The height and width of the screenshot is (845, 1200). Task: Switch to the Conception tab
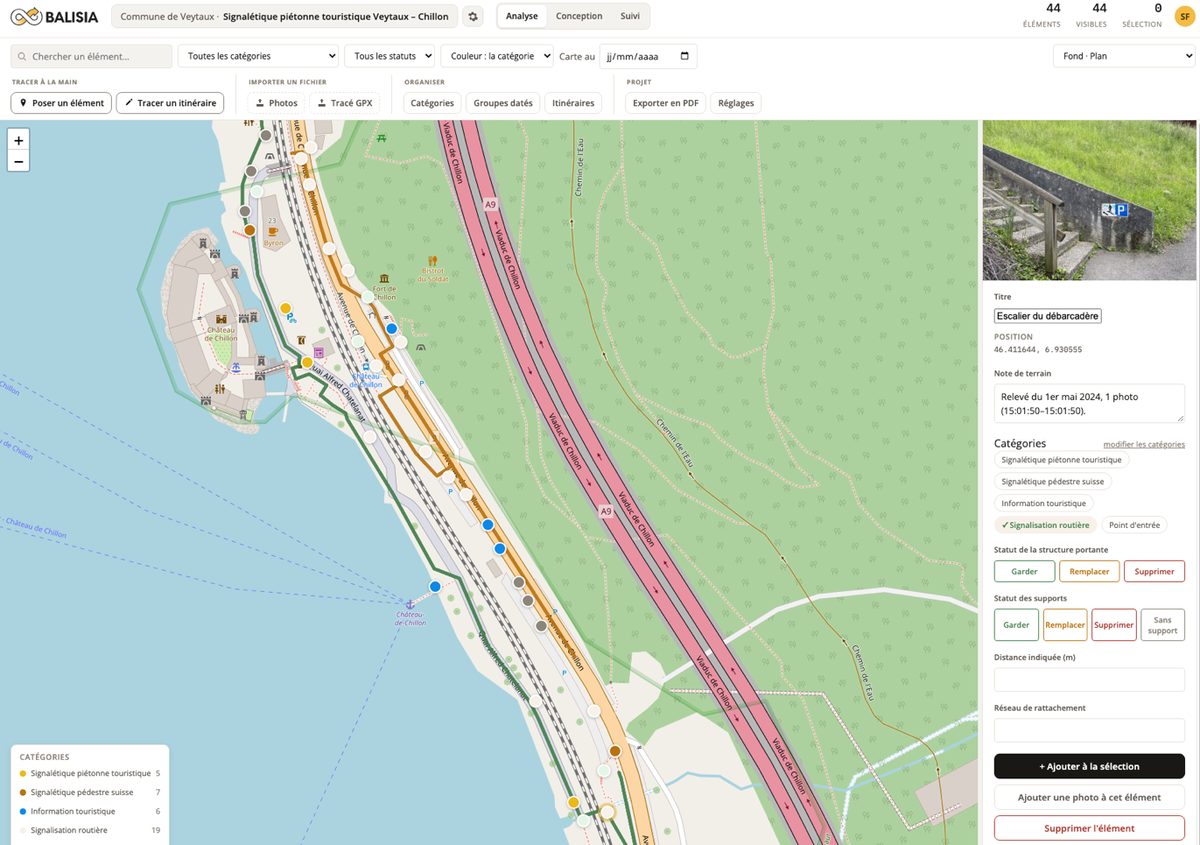tap(579, 16)
